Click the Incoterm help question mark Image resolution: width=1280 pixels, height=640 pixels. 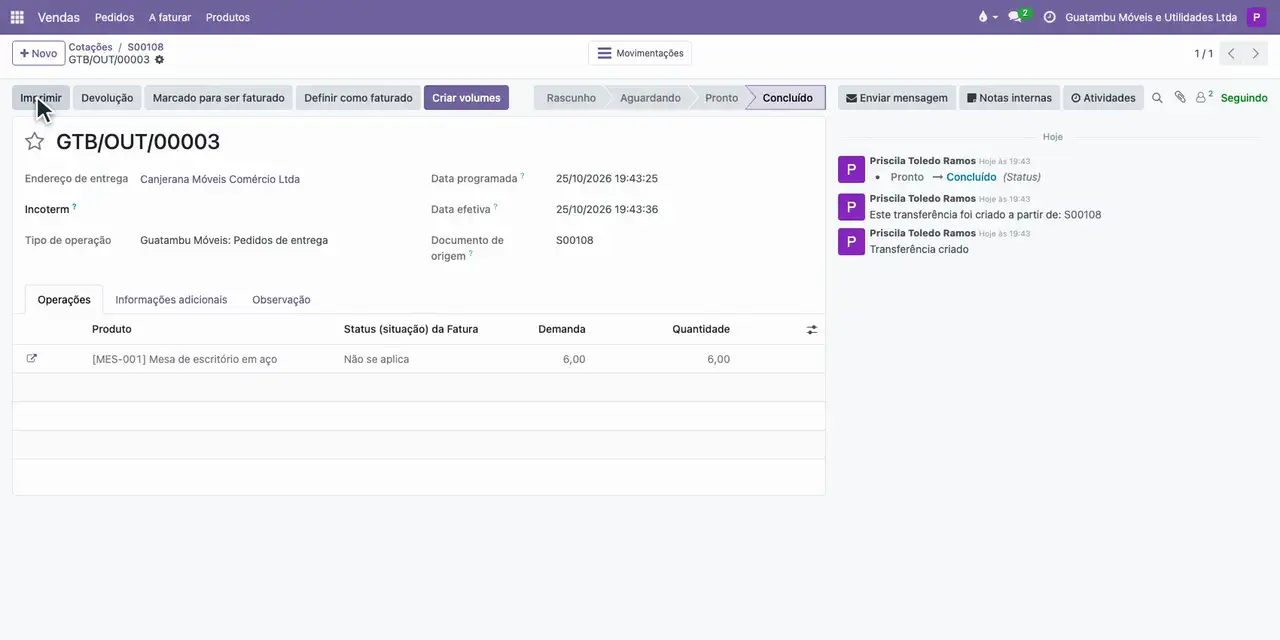(74, 207)
